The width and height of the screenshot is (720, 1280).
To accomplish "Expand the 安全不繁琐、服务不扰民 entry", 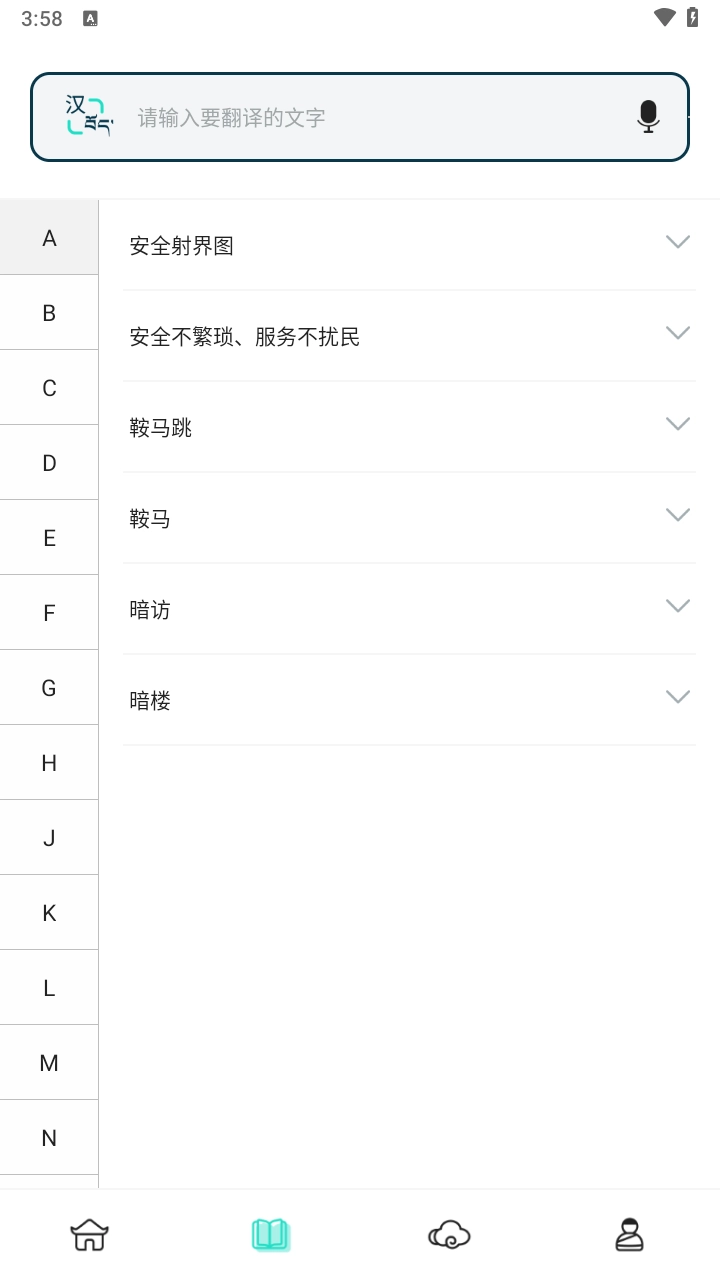I will (678, 333).
